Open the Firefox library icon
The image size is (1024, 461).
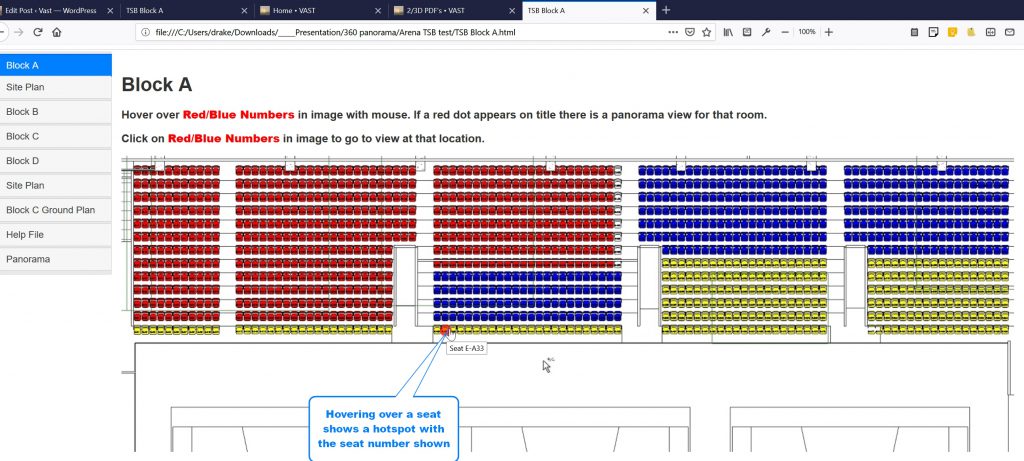(x=729, y=32)
